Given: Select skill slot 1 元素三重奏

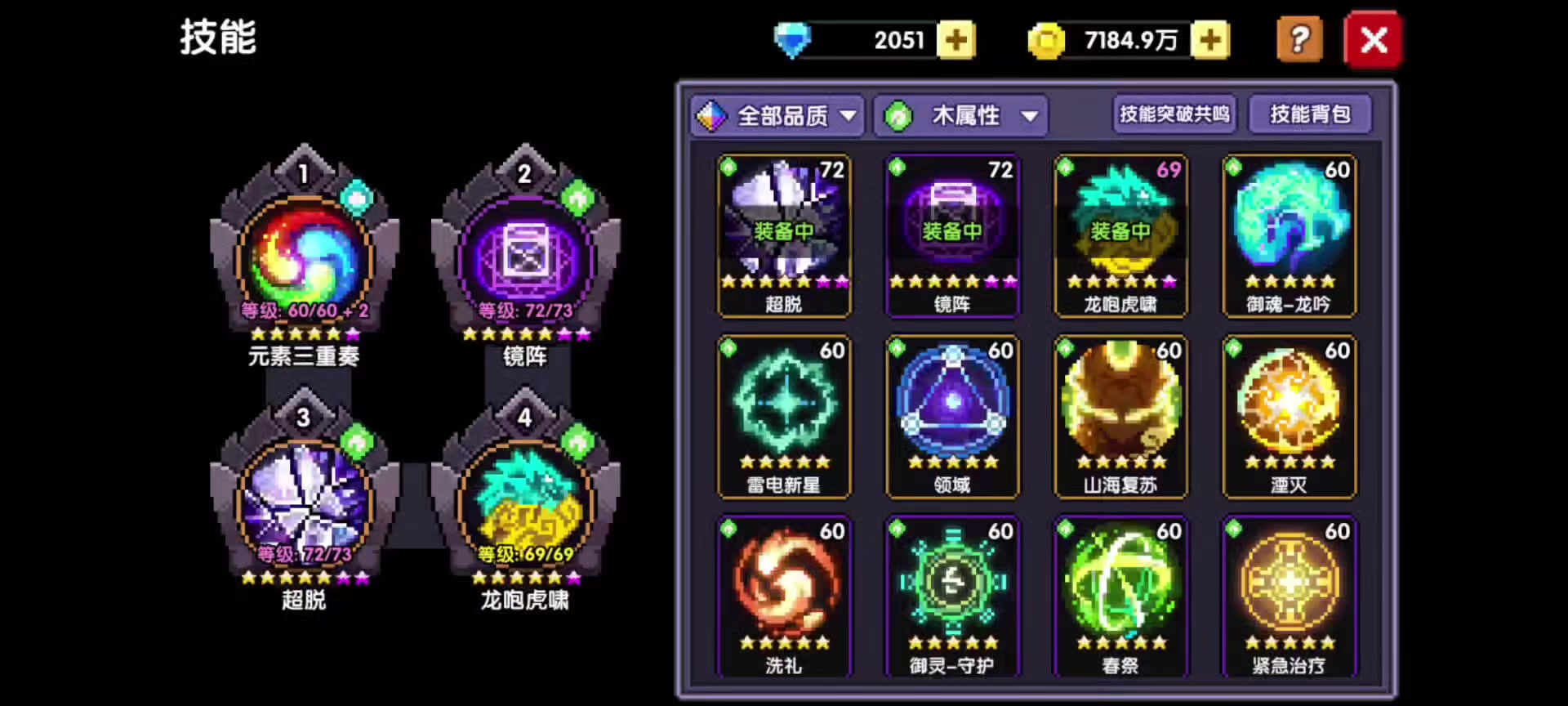Looking at the screenshot, I should (x=305, y=257).
